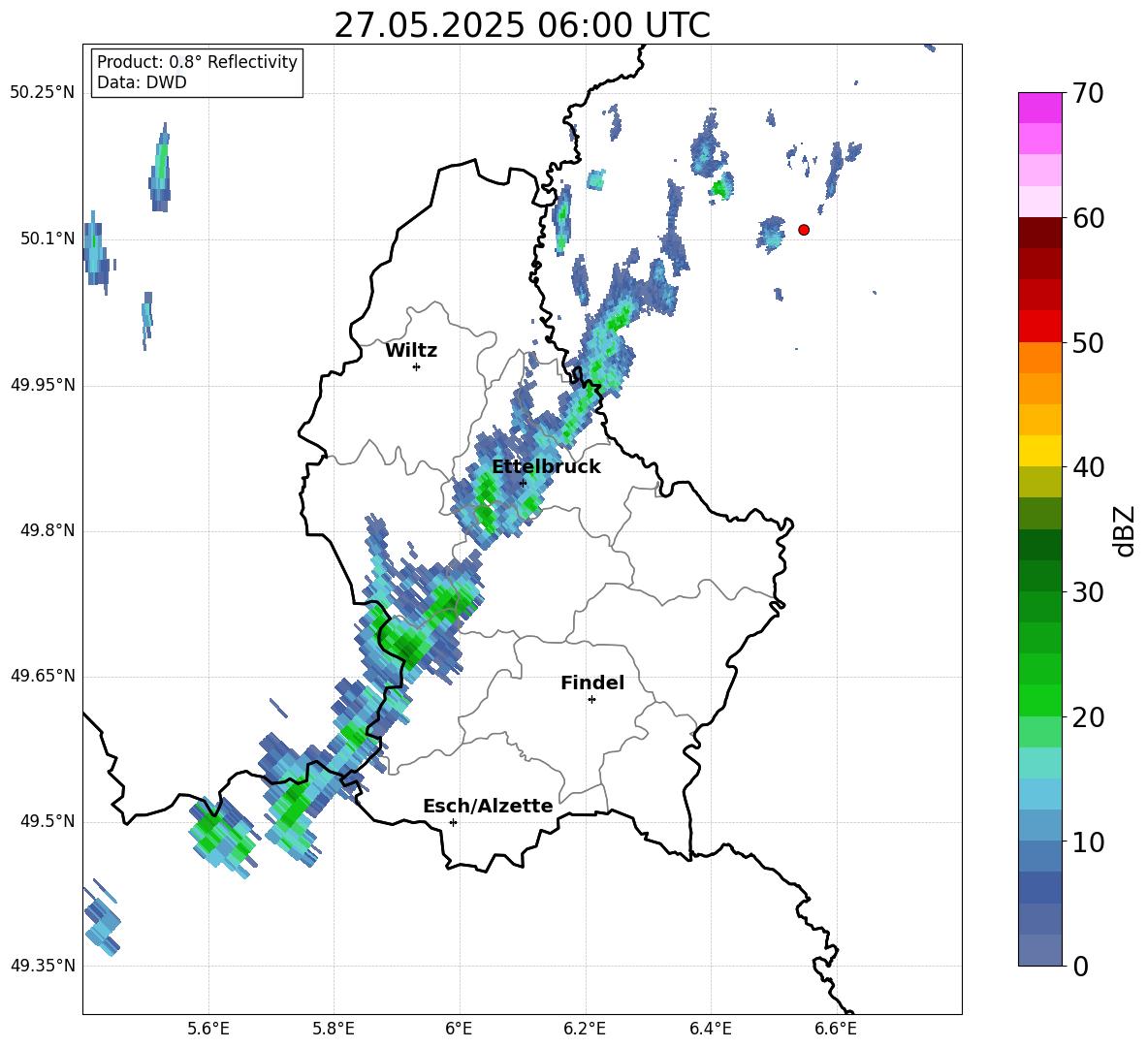Click the 49.95°N latitude tick label
Image resolution: width=1148 pixels, height=1048 pixels.
(x=44, y=385)
